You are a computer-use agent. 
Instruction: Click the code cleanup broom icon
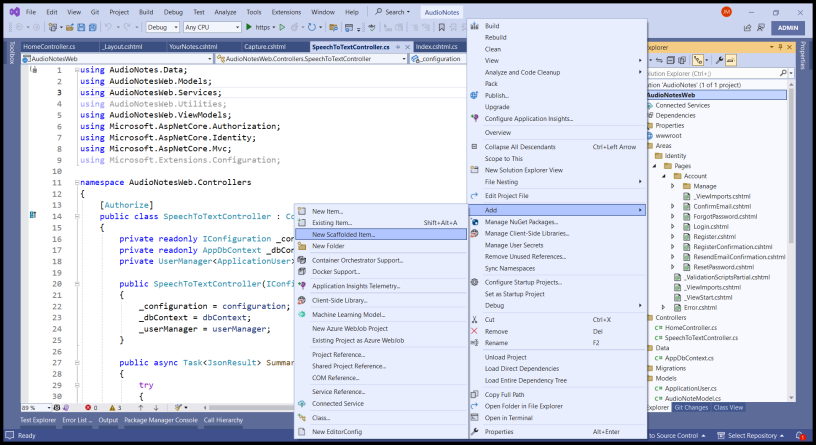(178, 408)
